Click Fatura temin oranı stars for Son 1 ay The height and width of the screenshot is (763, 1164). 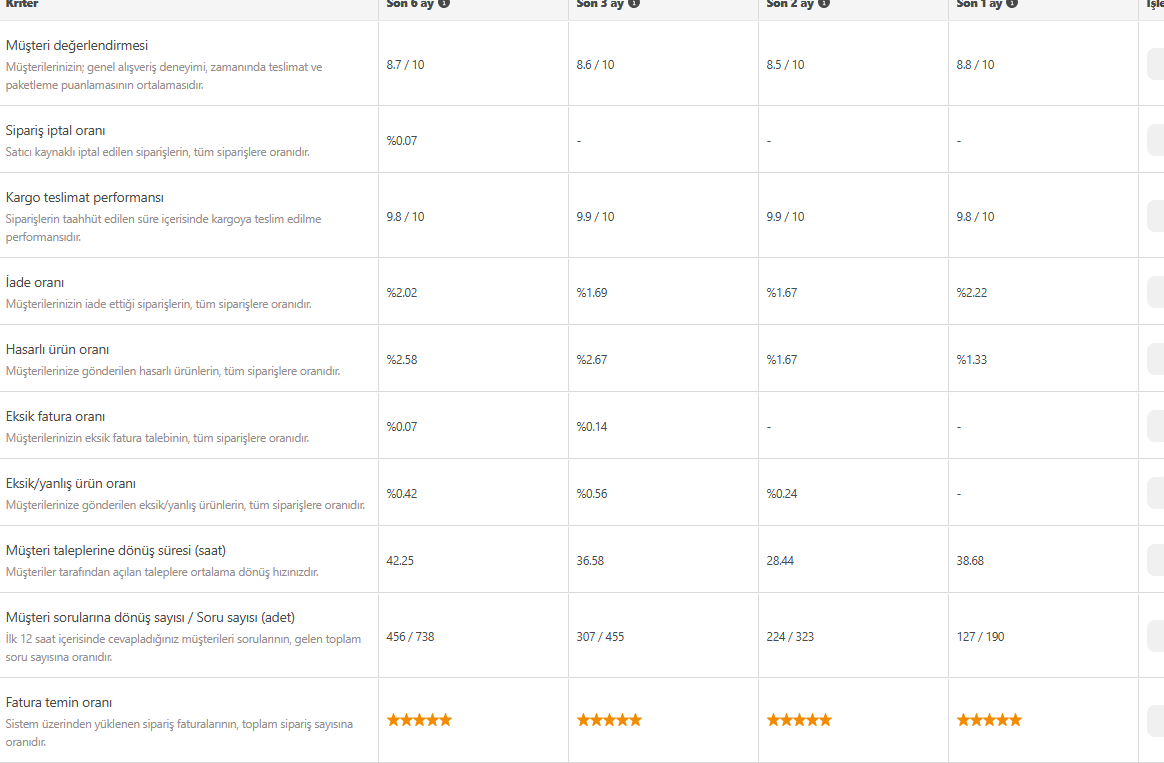coord(990,719)
